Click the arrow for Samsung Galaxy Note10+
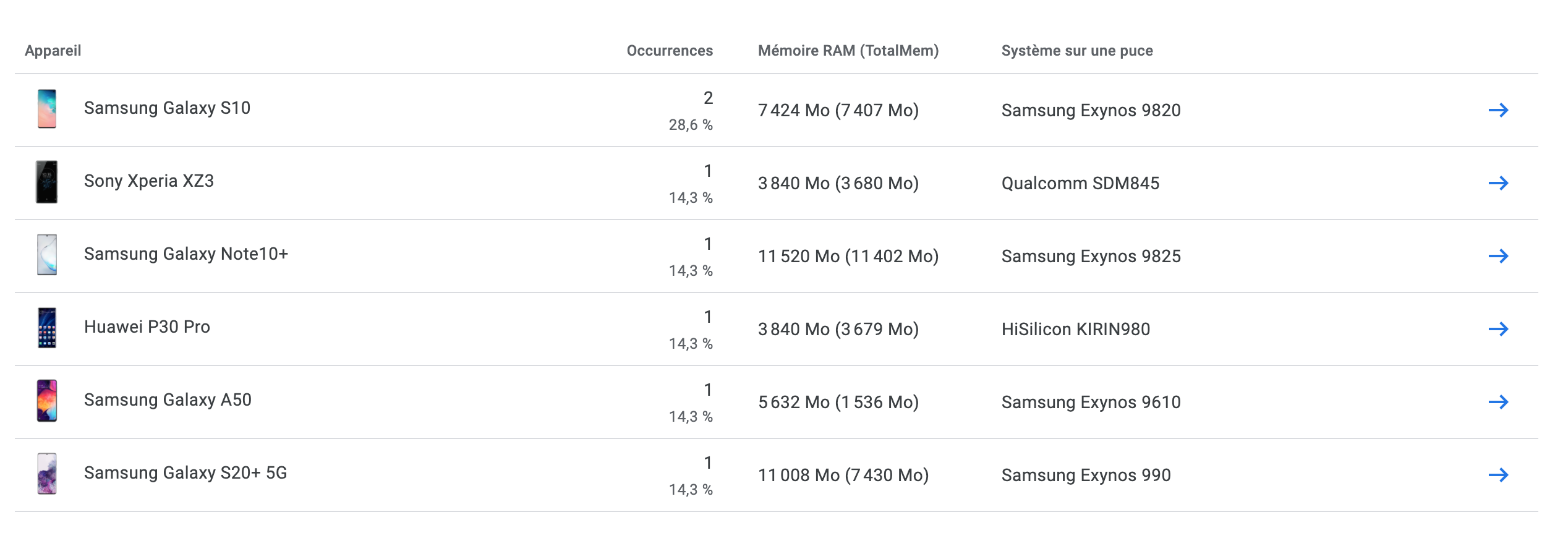 click(x=1498, y=256)
